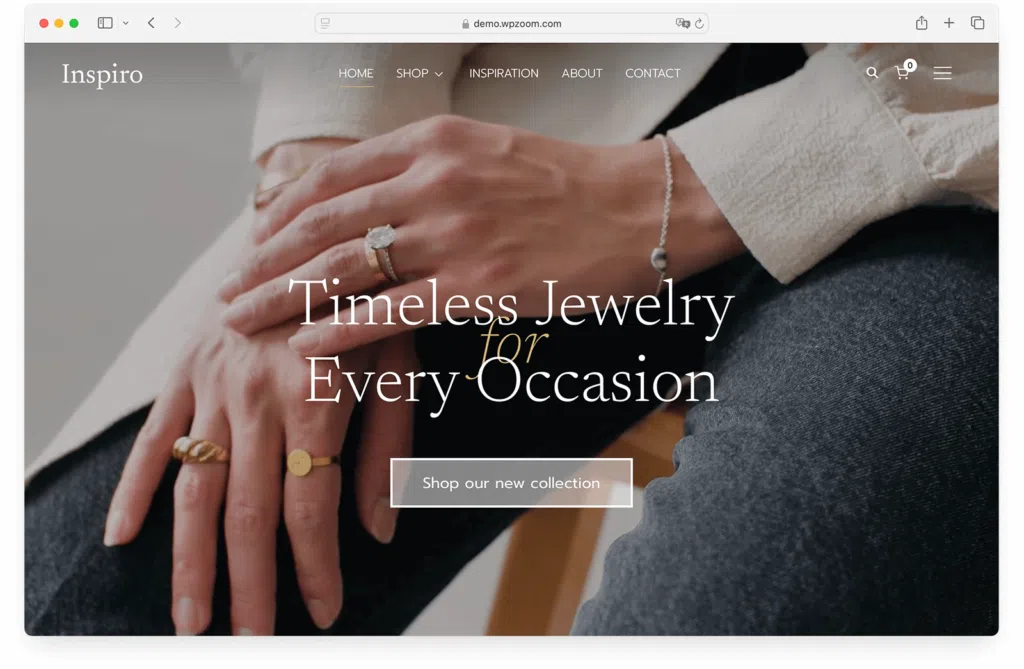This screenshot has width=1024, height=669.
Task: Toggle the Safari sidebar icon
Action: [105, 23]
